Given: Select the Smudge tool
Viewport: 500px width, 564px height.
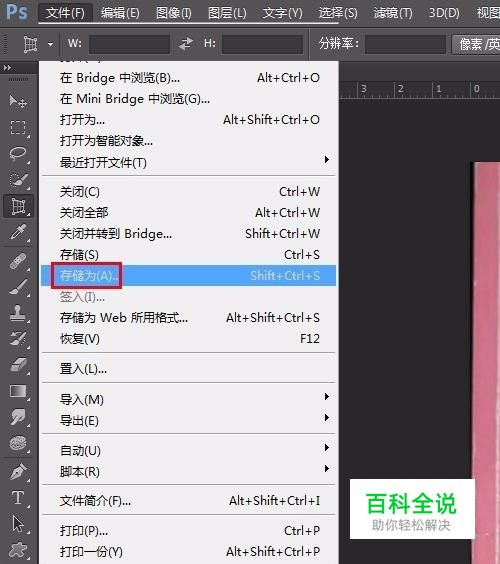Looking at the screenshot, I should [17, 417].
